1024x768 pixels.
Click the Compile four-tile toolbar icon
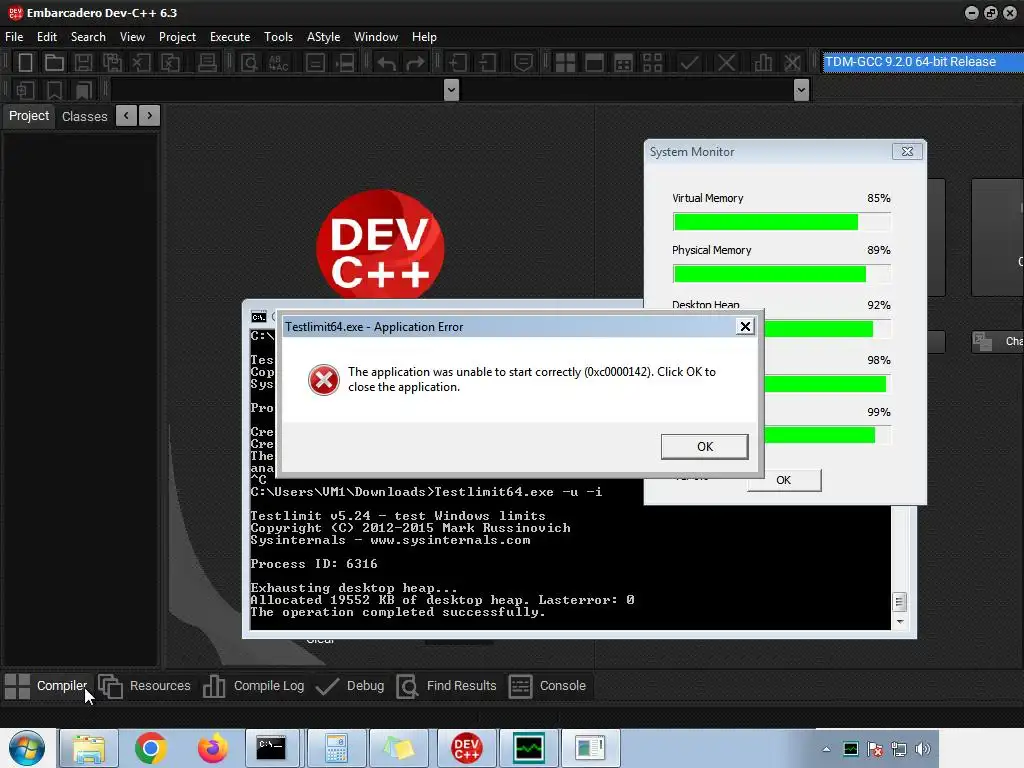tap(565, 63)
